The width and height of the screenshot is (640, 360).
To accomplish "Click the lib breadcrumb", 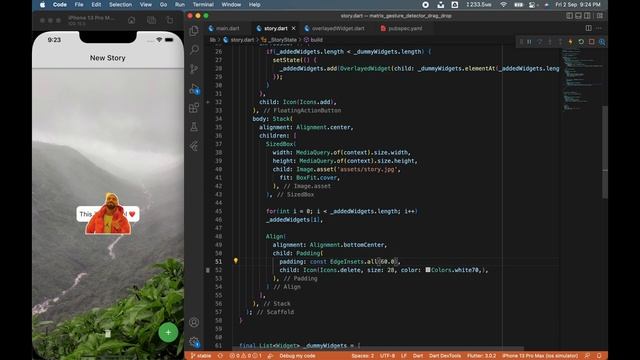I will [x=213, y=40].
